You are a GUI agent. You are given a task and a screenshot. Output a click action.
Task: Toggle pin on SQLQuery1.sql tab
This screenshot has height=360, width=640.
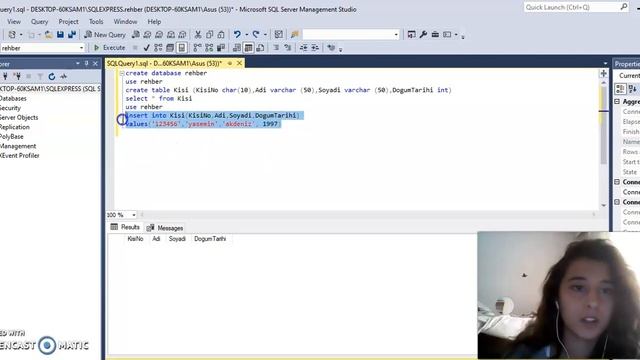230,63
